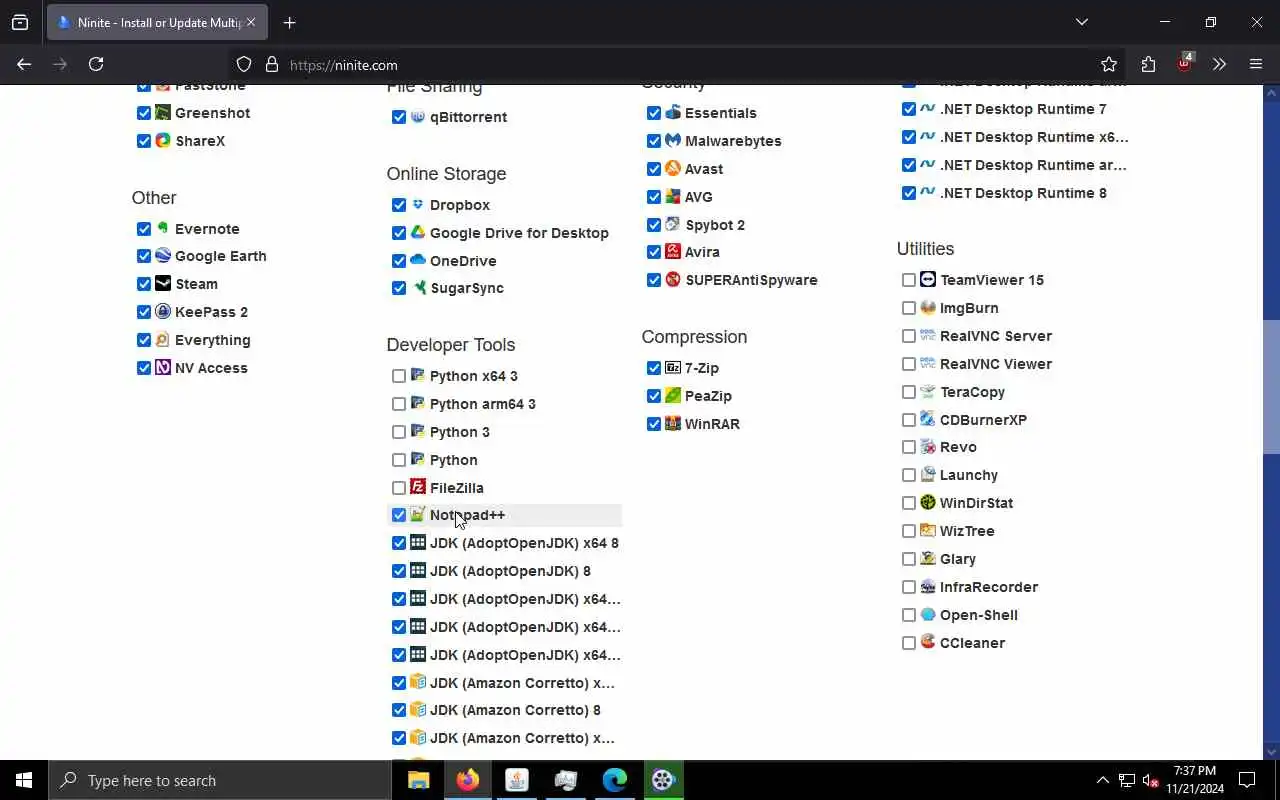Click the AVG icon
The height and width of the screenshot is (800, 1280).
tap(673, 197)
